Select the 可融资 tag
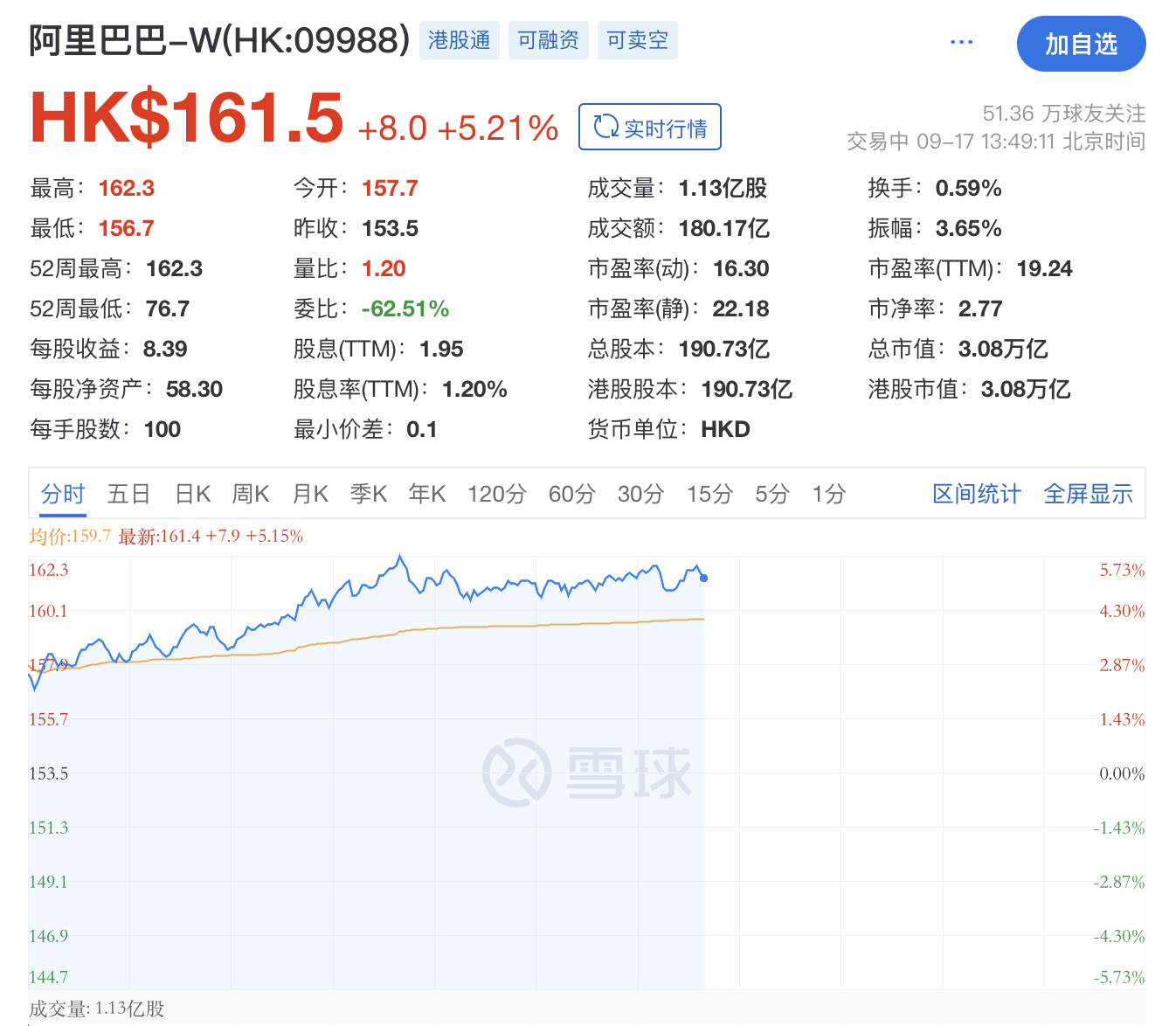Image resolution: width=1176 pixels, height=1026 pixels. 549,40
